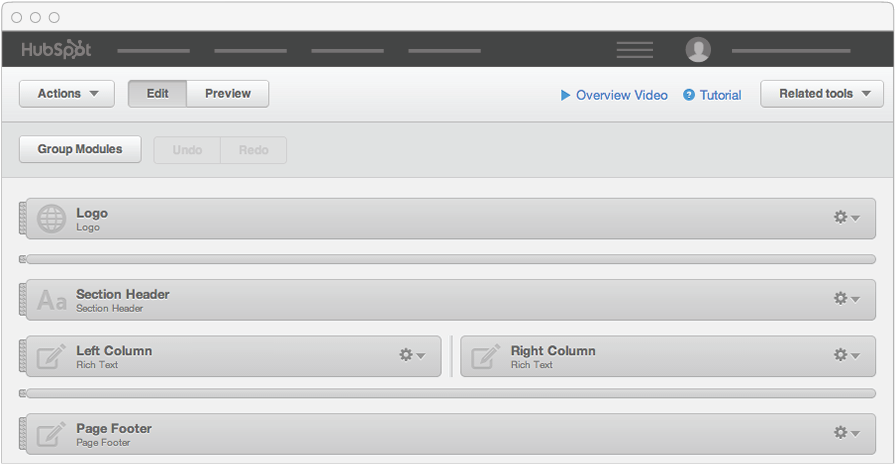Image resolution: width=896 pixels, height=465 pixels.
Task: Open the Tutorial help link
Action: pos(712,95)
